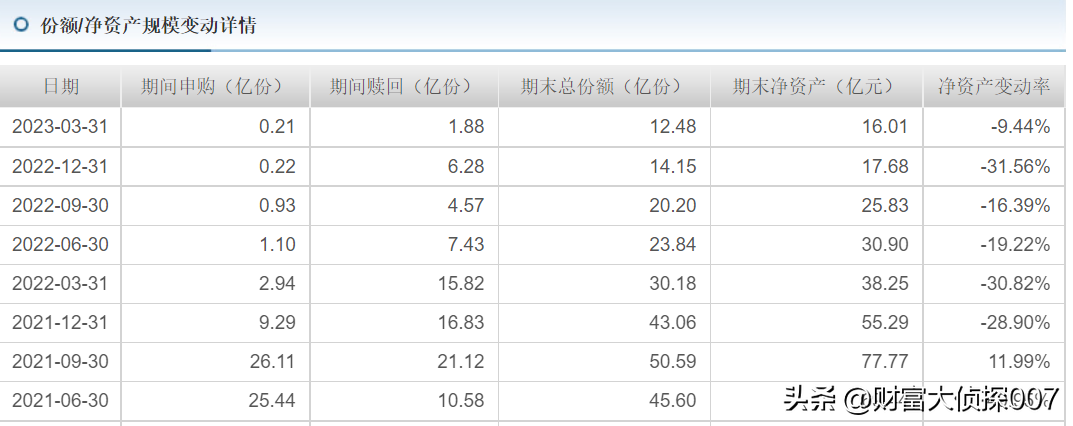Click the 2022-06-30 date cell
This screenshot has height=426, width=1073.
coord(60,244)
